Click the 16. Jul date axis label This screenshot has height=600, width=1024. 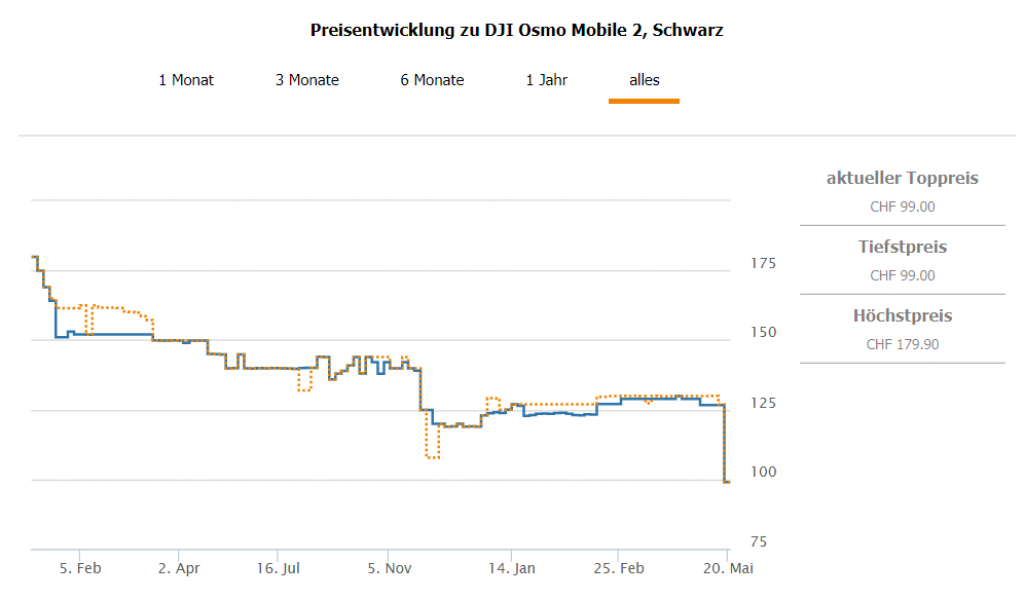(281, 569)
